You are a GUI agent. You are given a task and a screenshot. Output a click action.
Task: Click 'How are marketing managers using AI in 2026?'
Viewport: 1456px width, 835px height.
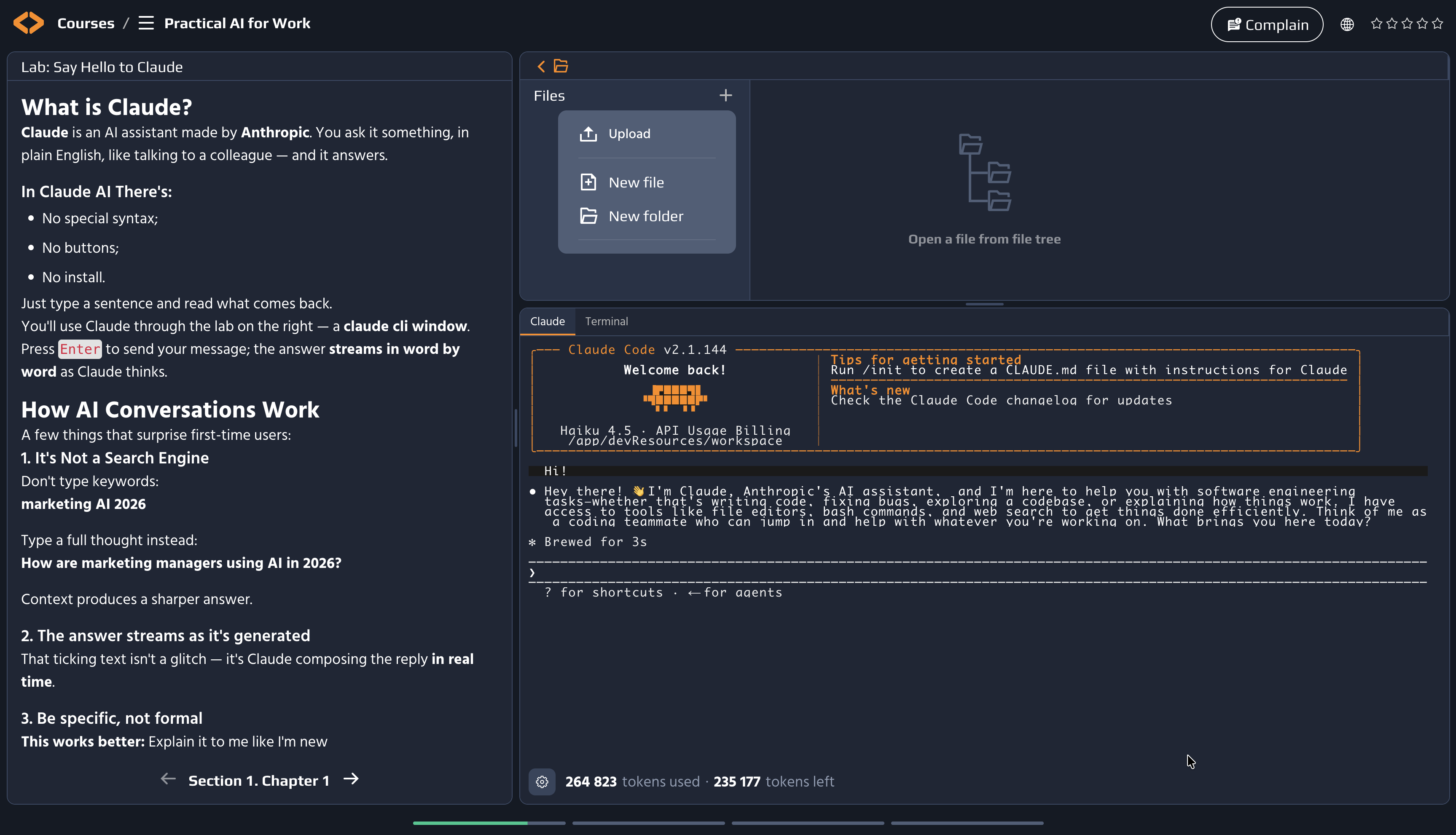click(181, 563)
